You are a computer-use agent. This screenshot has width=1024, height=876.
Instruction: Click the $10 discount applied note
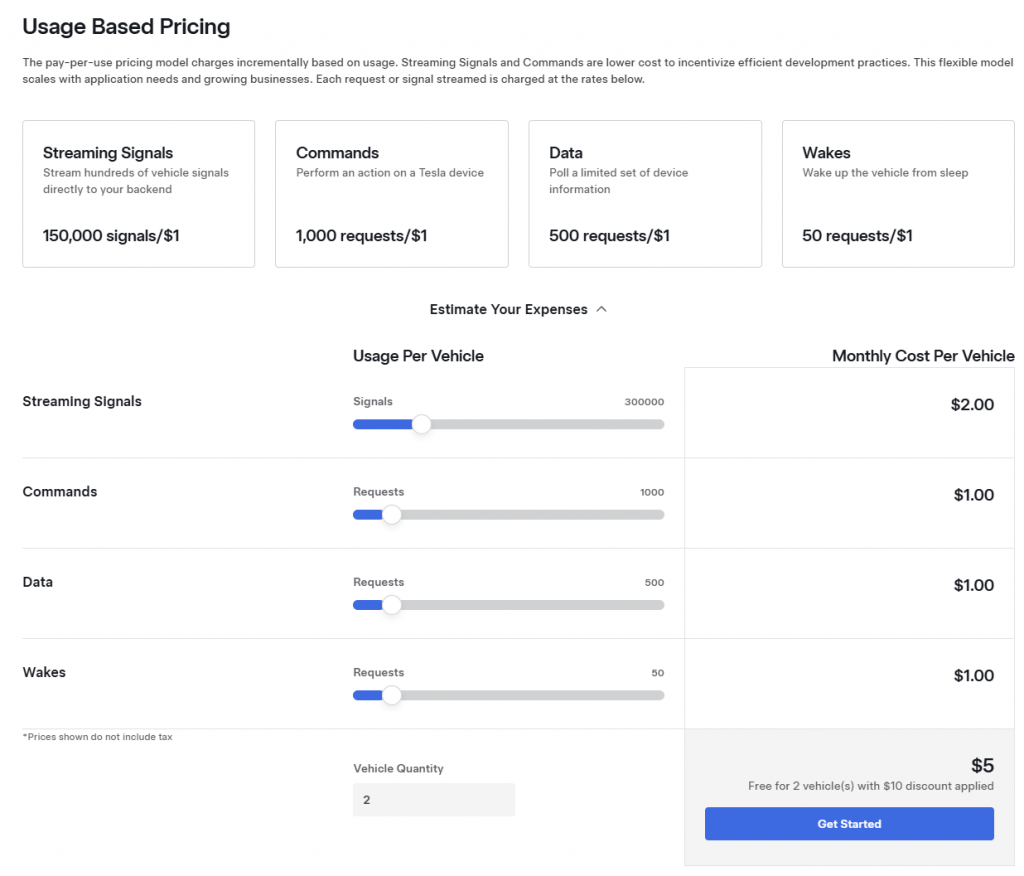click(870, 787)
